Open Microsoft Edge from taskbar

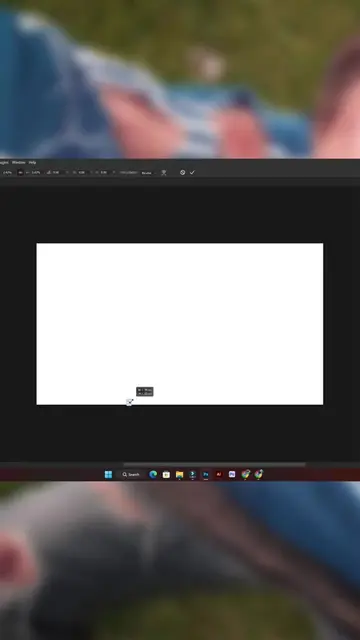pos(153,474)
